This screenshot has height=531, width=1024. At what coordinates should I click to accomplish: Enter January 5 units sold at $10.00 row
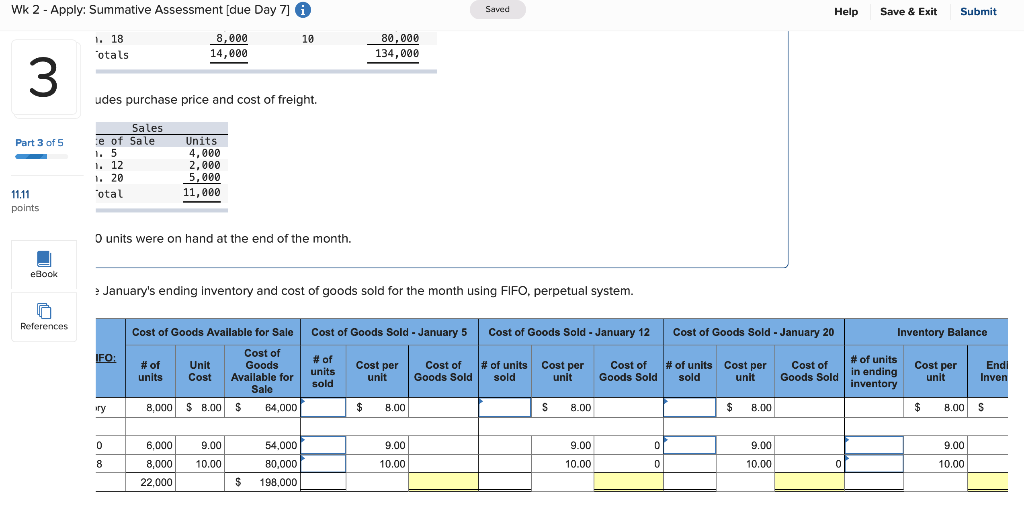pyautogui.click(x=323, y=464)
